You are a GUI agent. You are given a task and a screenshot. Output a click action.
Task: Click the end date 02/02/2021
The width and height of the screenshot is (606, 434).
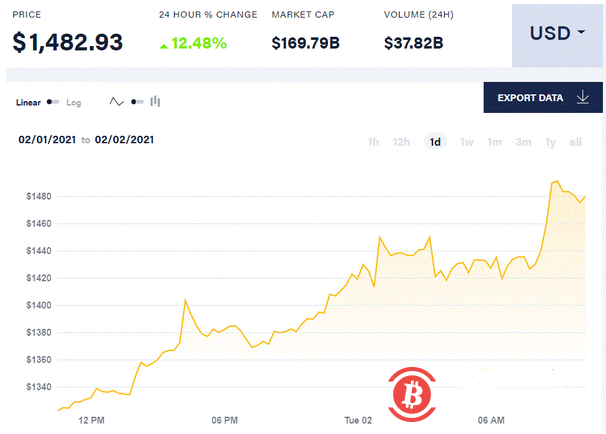click(x=123, y=141)
